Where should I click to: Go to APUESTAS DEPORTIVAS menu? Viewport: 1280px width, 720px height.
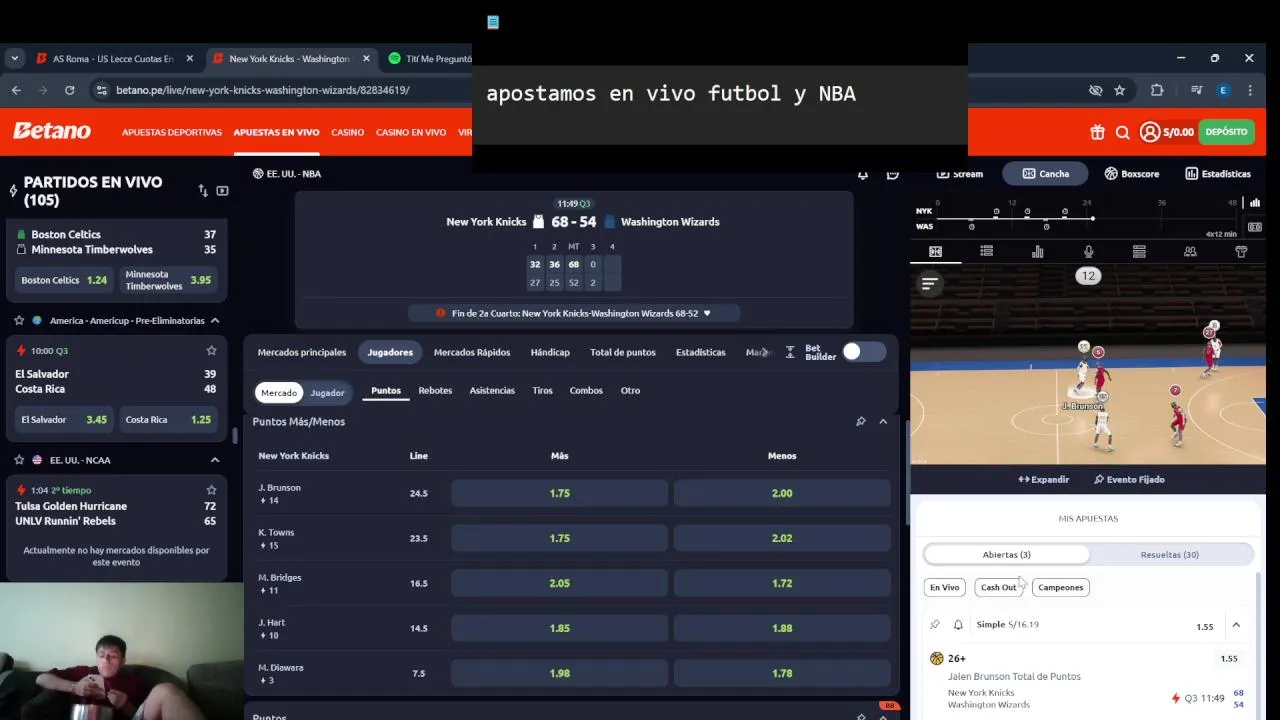point(172,132)
